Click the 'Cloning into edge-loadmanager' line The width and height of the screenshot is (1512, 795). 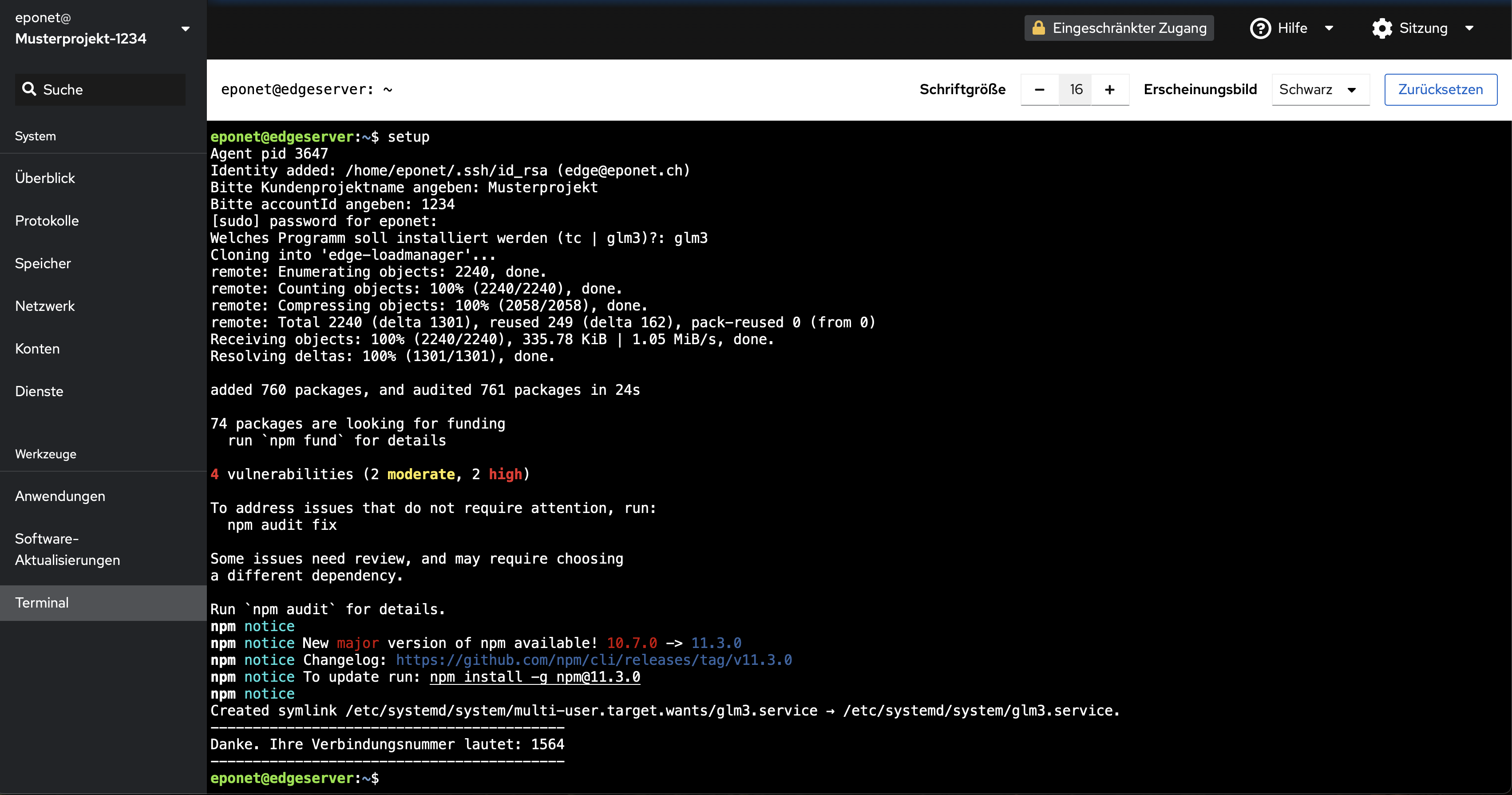click(353, 255)
